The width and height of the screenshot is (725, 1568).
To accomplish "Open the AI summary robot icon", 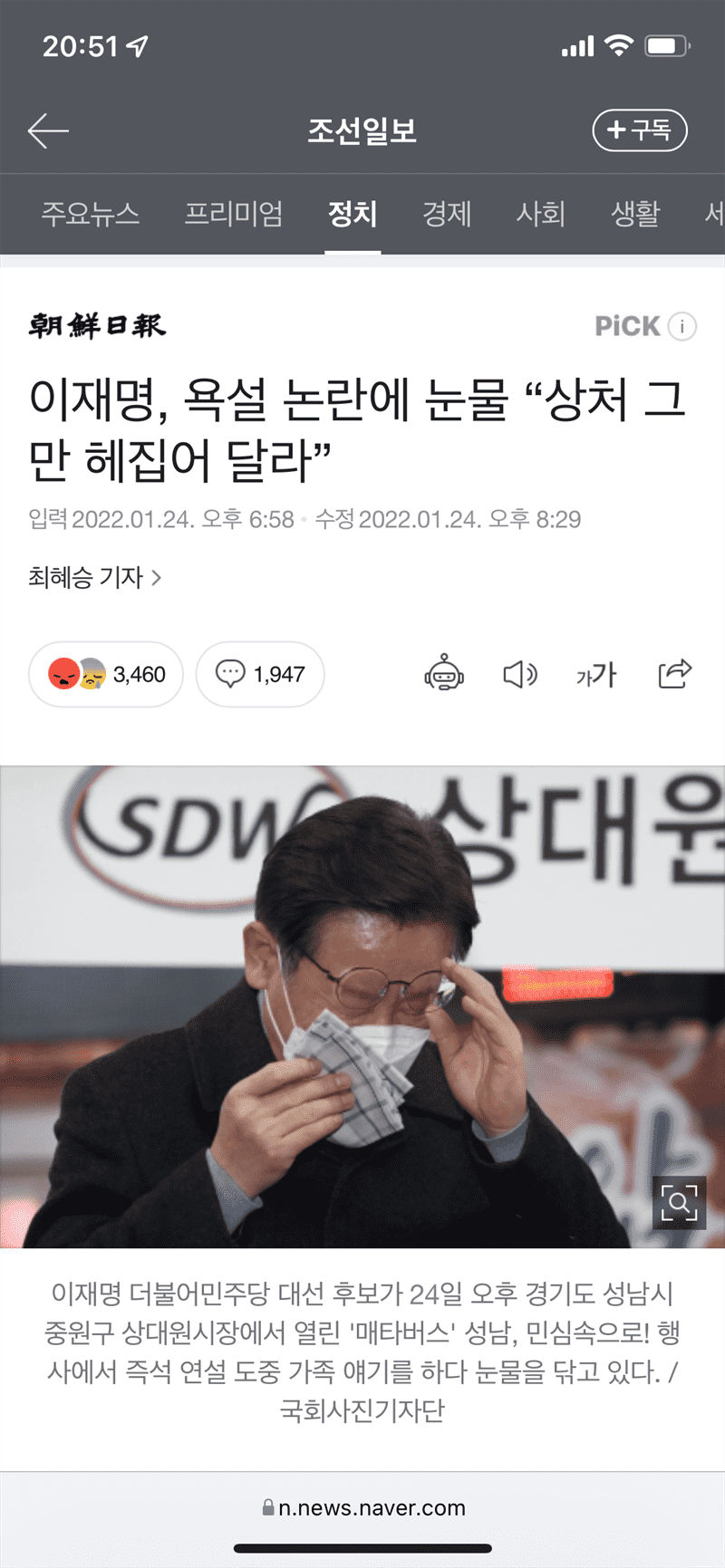I will click(x=444, y=674).
